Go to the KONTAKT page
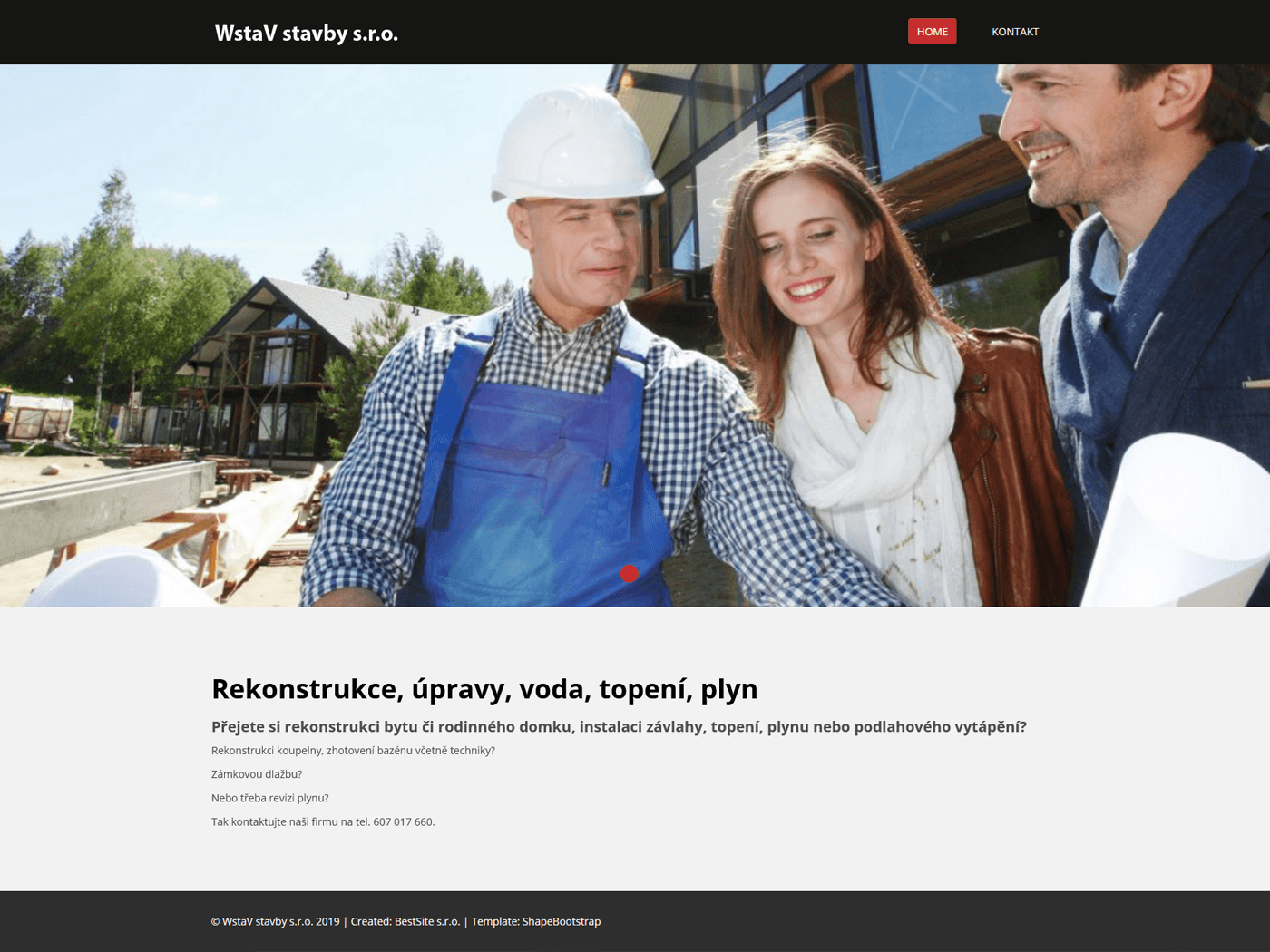The width and height of the screenshot is (1270, 952). click(1015, 32)
